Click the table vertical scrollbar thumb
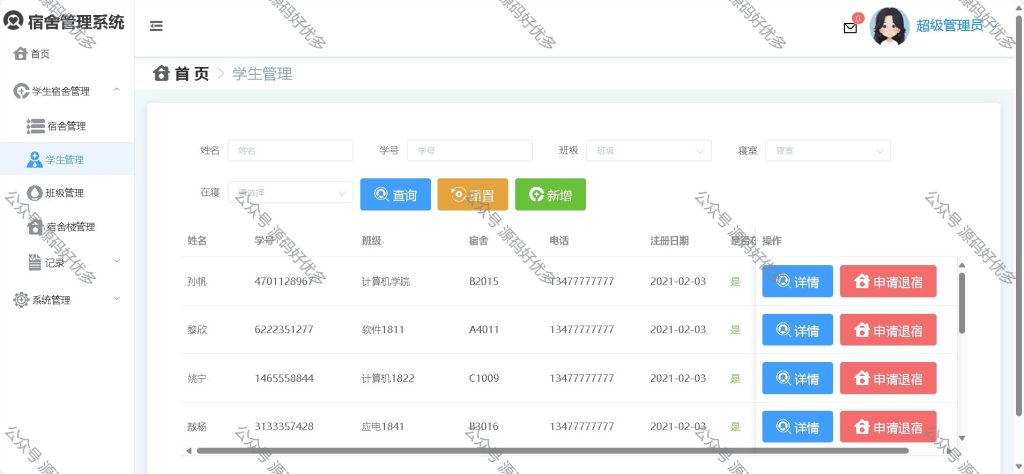This screenshot has width=1024, height=474. (962, 303)
